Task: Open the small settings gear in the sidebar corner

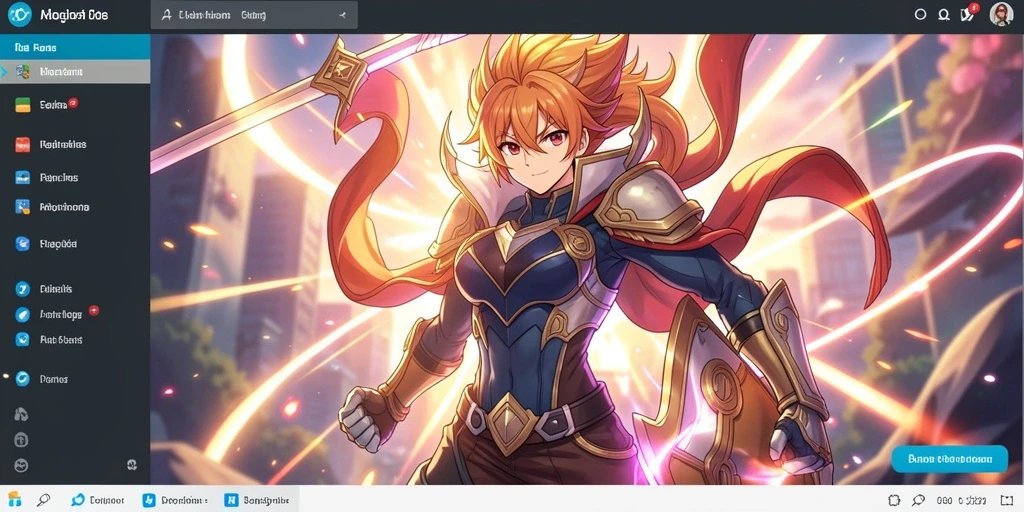Action: coord(131,465)
